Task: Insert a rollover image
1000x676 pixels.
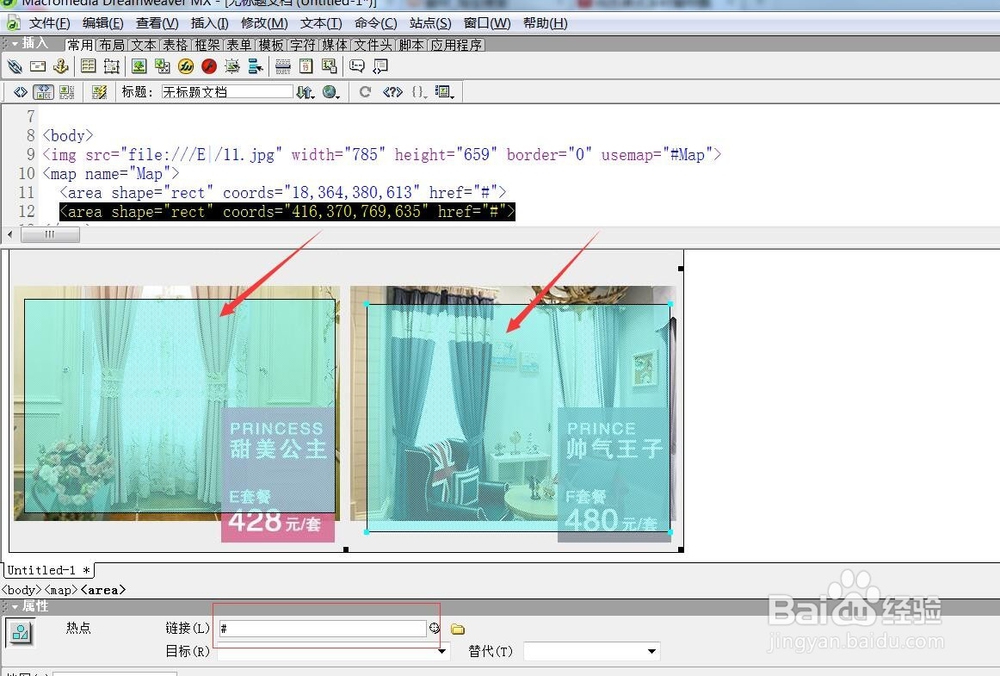Action: [x=232, y=66]
